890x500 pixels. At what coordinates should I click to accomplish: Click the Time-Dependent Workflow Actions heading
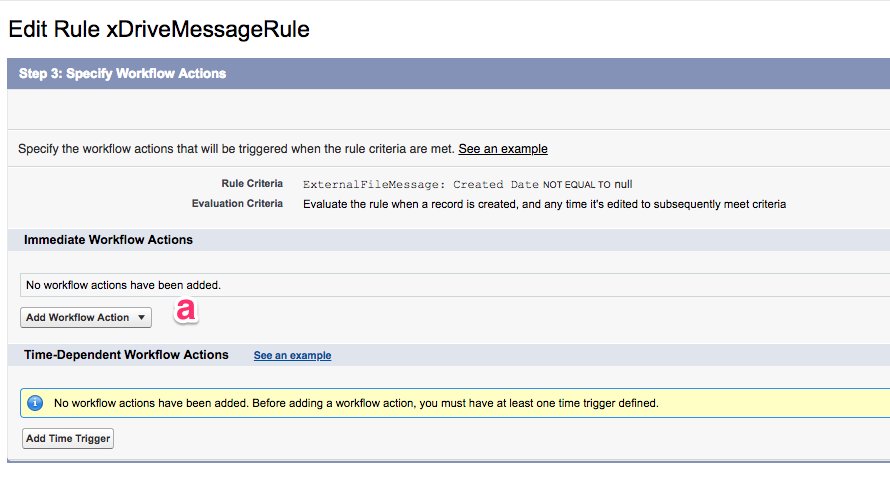126,355
